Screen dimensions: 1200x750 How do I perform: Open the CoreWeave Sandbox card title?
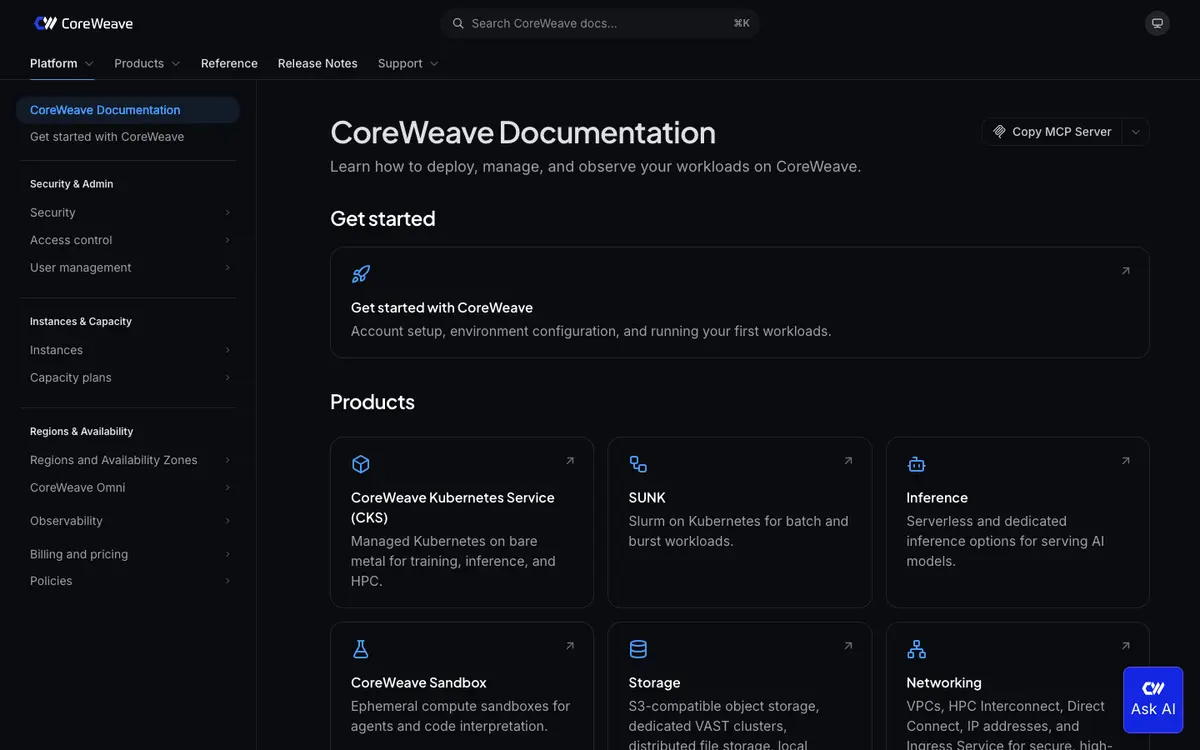click(419, 683)
